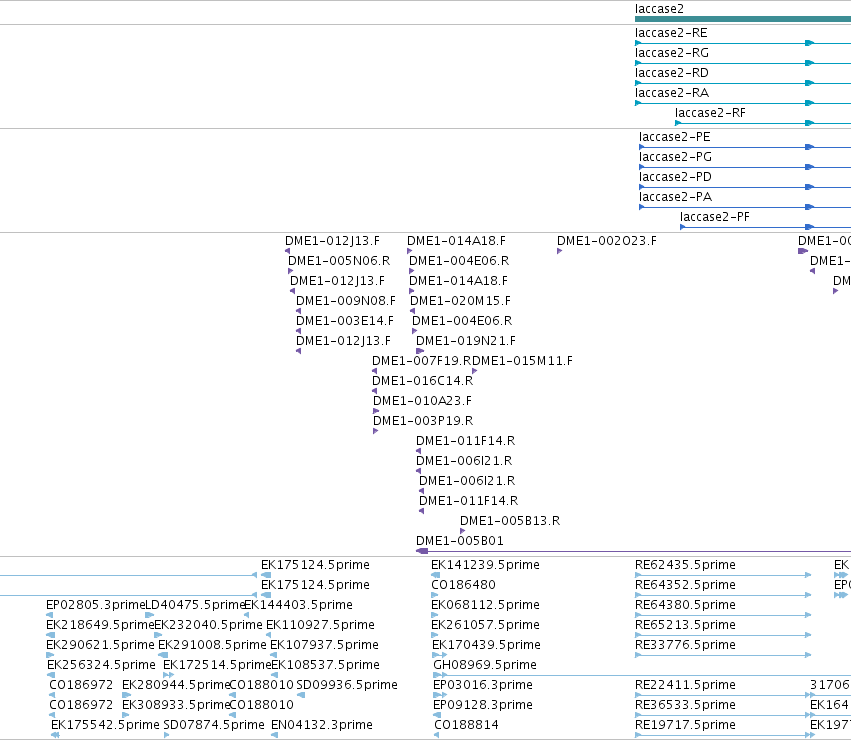Click the EK261057.5prime EST label

click(x=485, y=625)
